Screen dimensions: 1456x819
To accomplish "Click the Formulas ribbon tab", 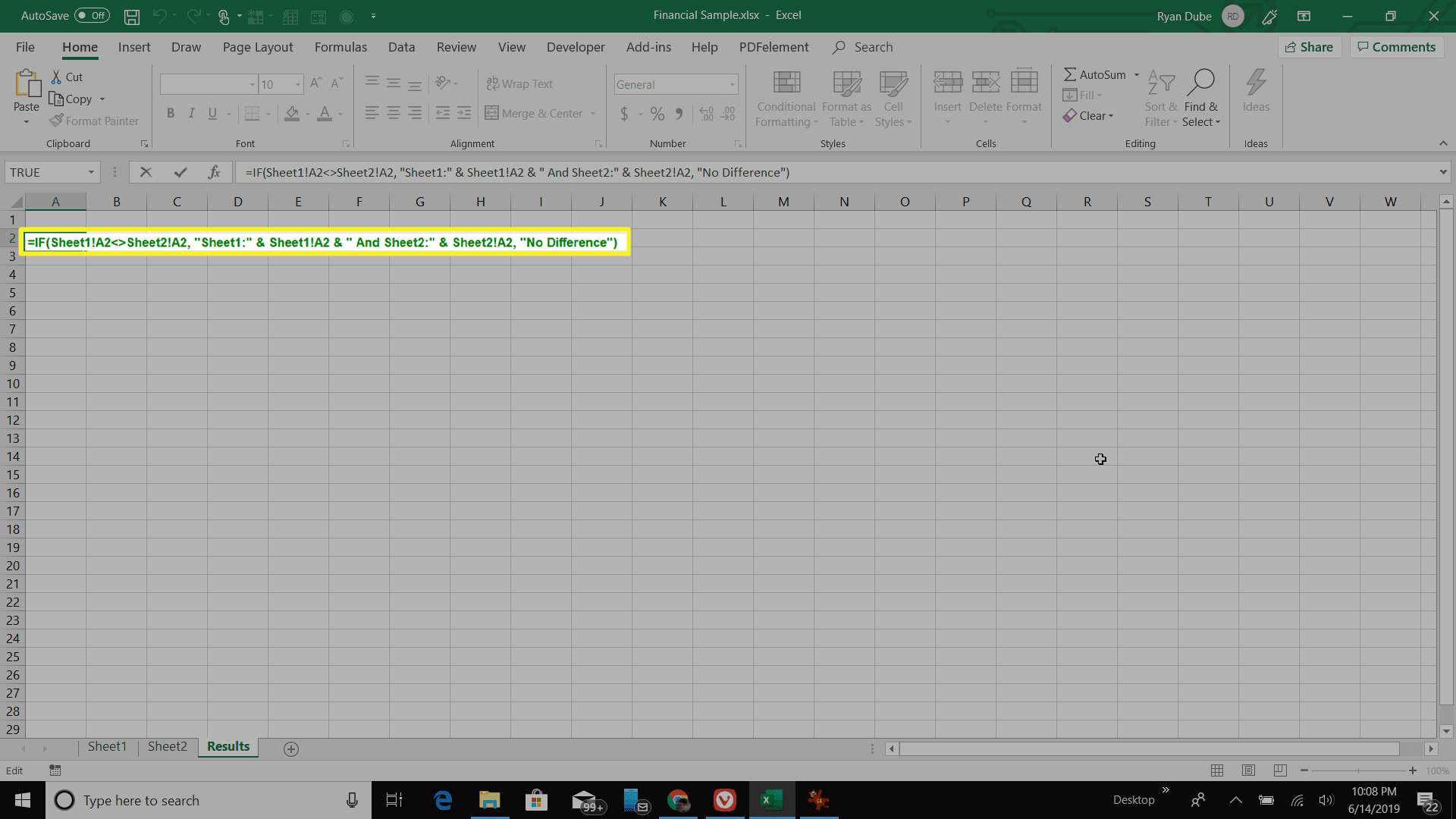I will [x=340, y=46].
